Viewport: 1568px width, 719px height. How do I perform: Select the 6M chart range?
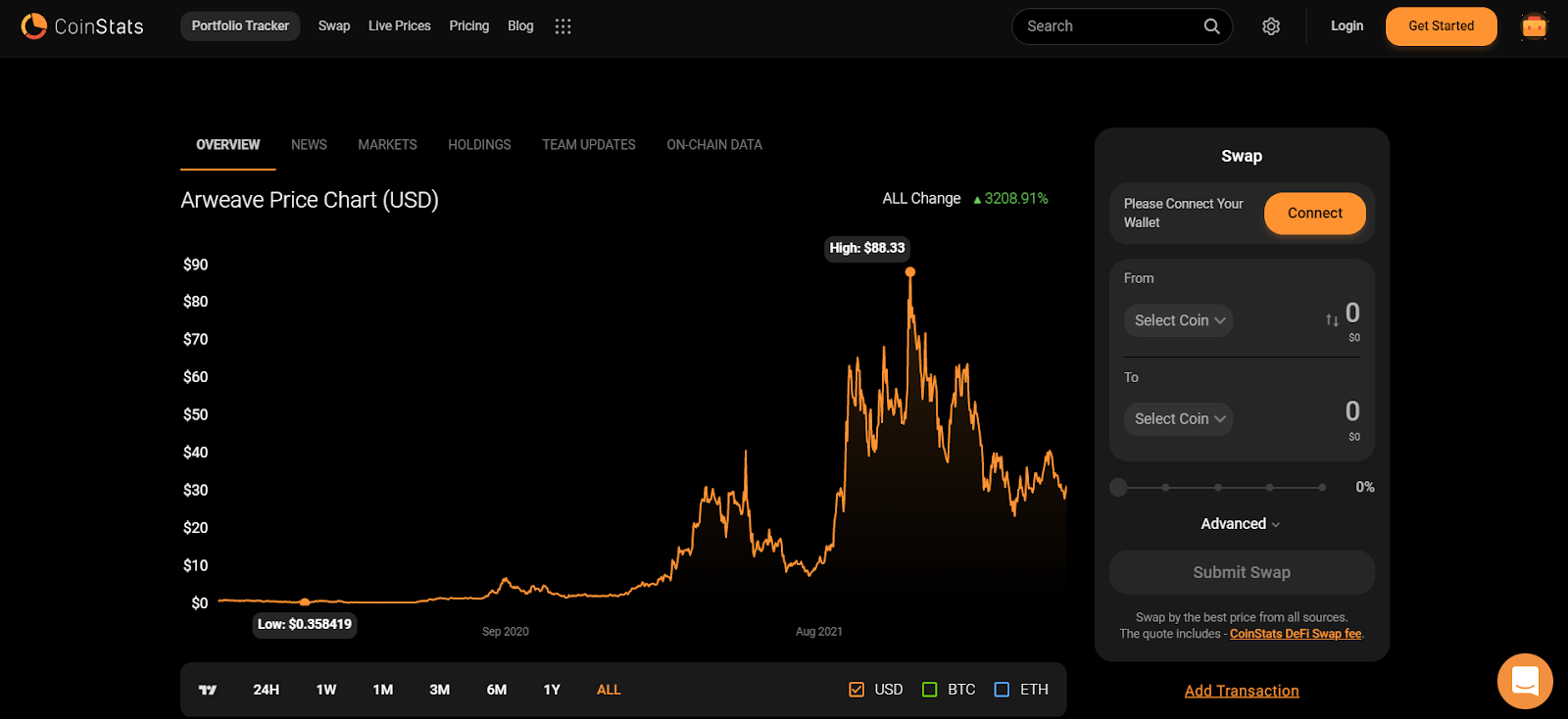(x=497, y=690)
